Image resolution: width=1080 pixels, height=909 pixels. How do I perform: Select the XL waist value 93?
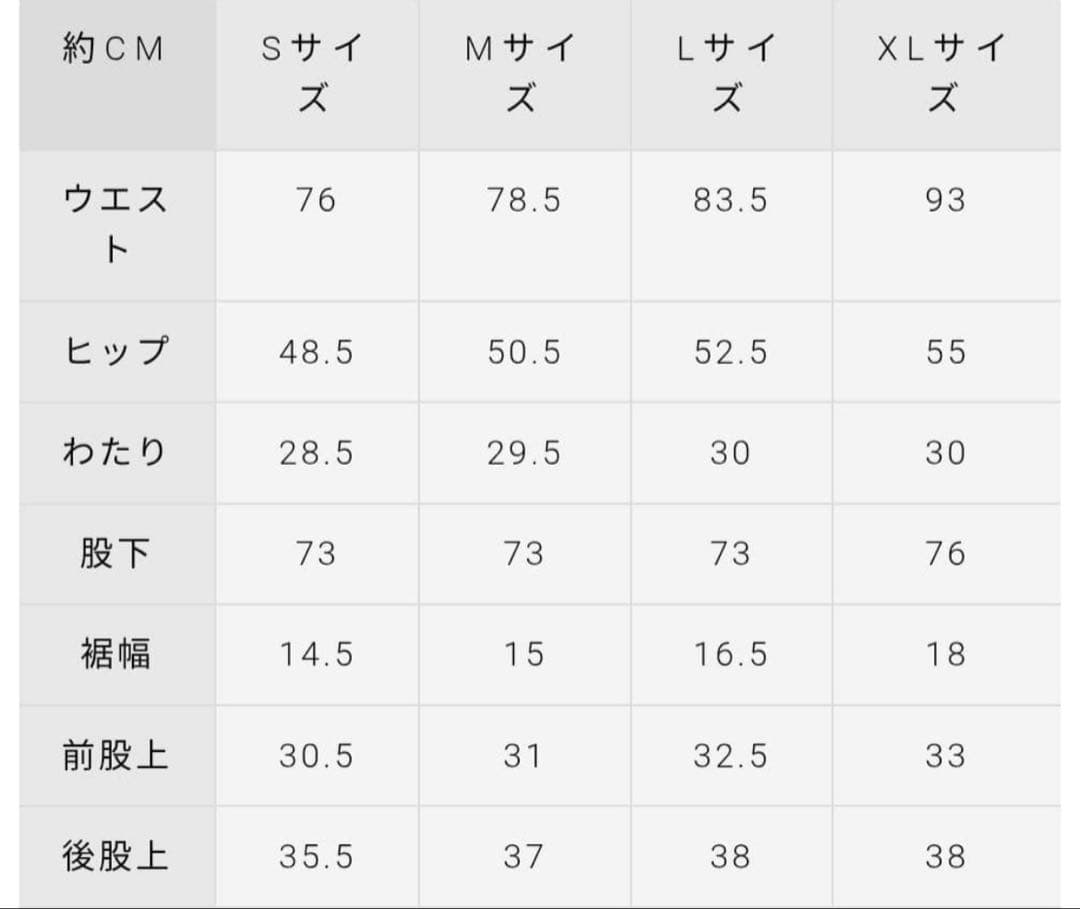(945, 200)
